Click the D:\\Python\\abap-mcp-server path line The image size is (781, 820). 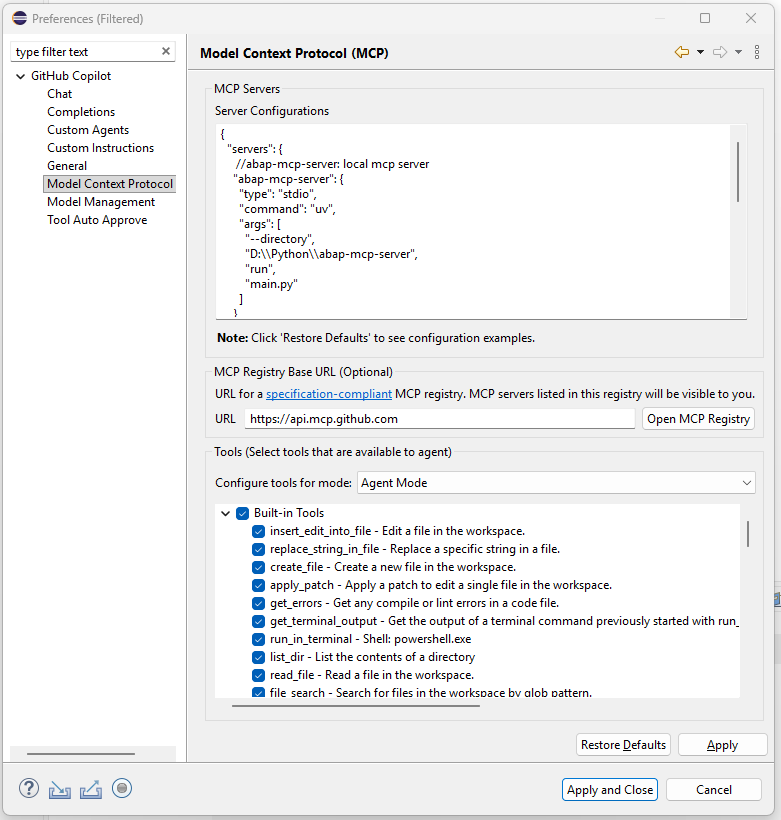point(331,254)
